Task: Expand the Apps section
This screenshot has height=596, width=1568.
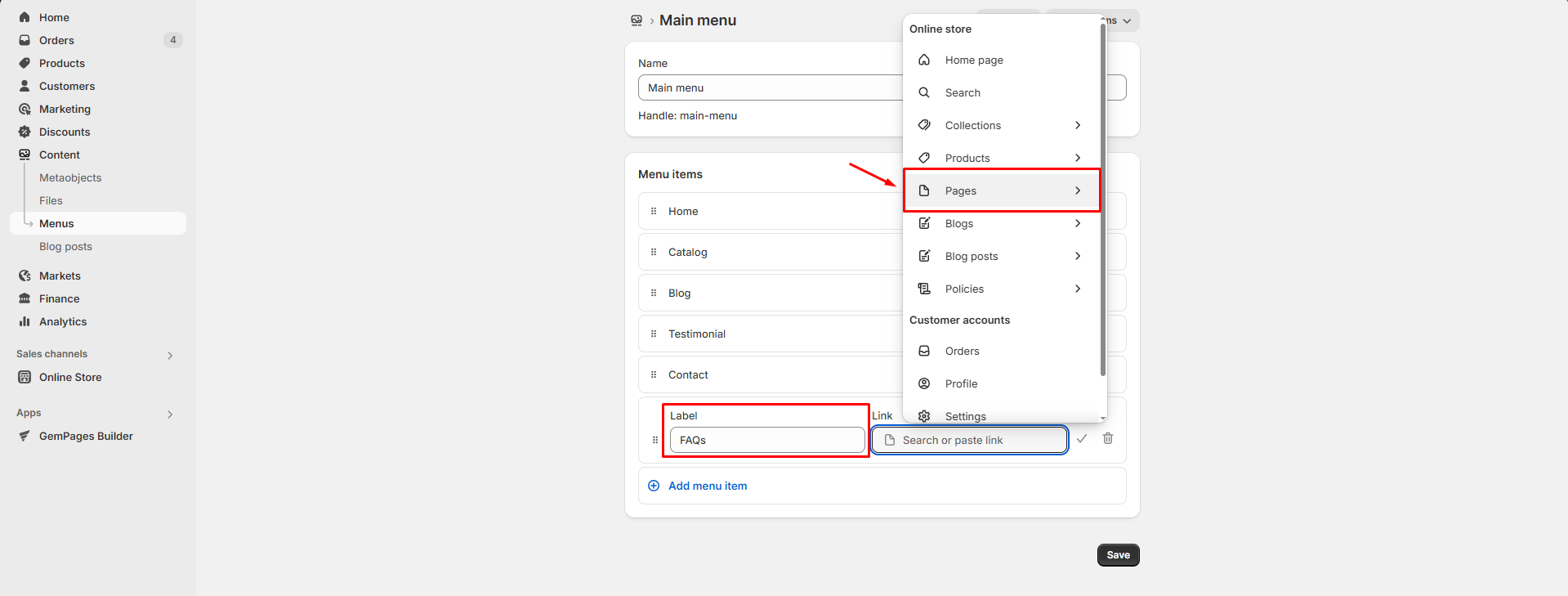Action: [x=170, y=415]
